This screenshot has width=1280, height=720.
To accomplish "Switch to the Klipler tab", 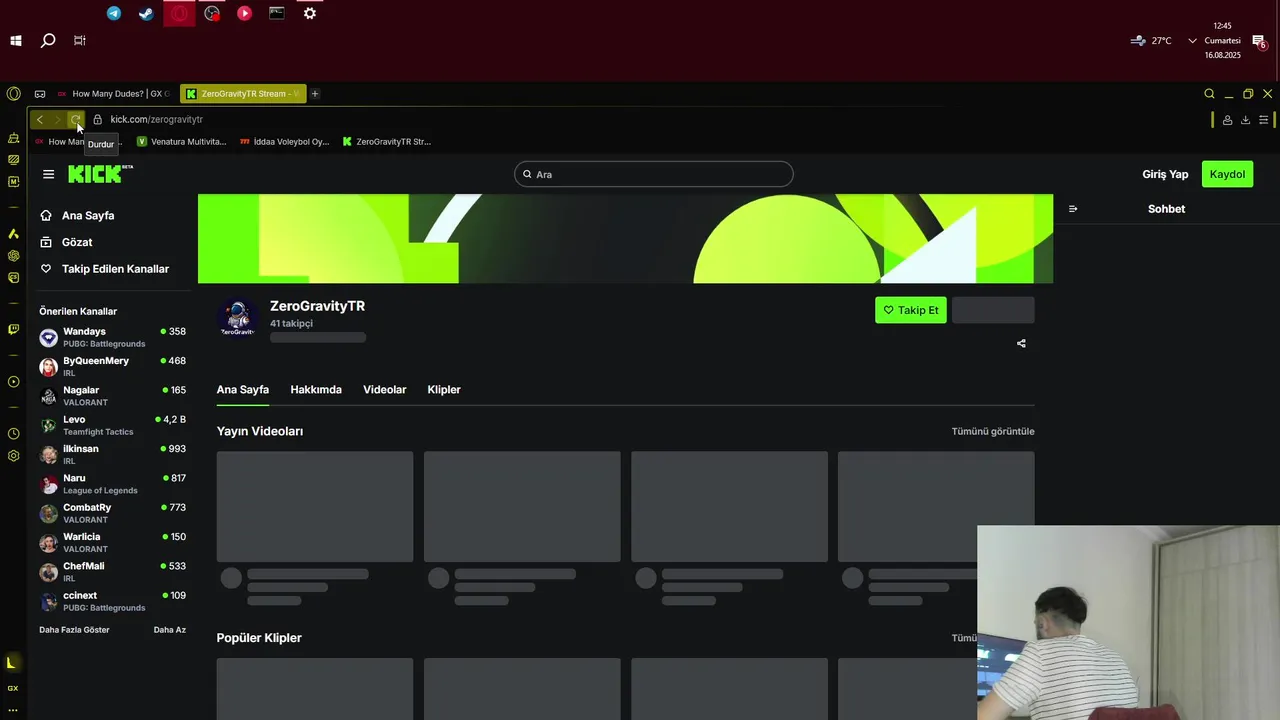I will (444, 390).
